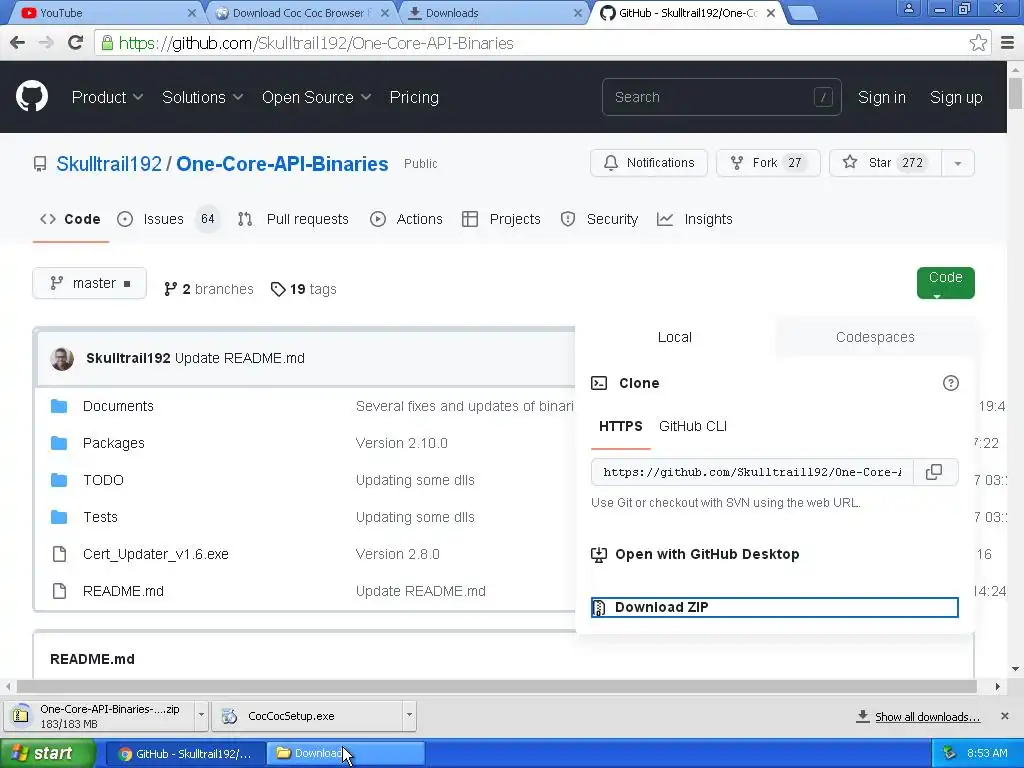
Task: Switch to the Codespaces tab
Action: [874, 337]
